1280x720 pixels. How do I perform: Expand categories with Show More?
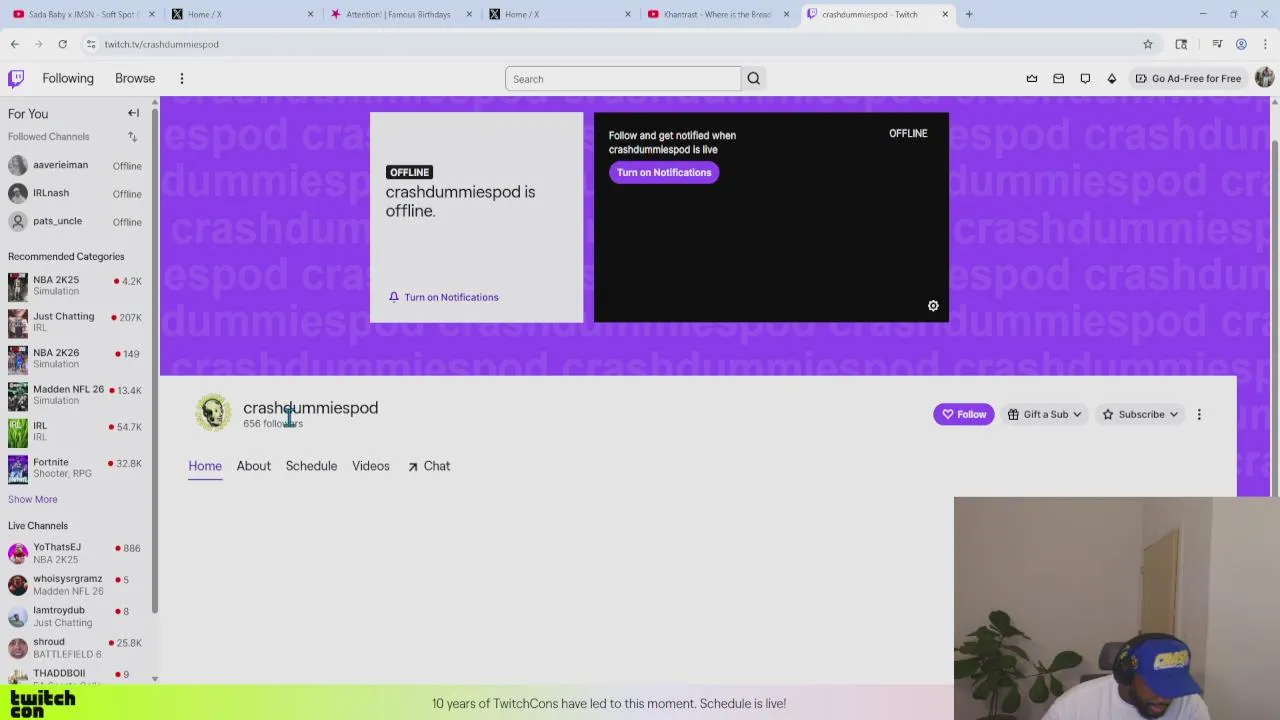pos(33,499)
